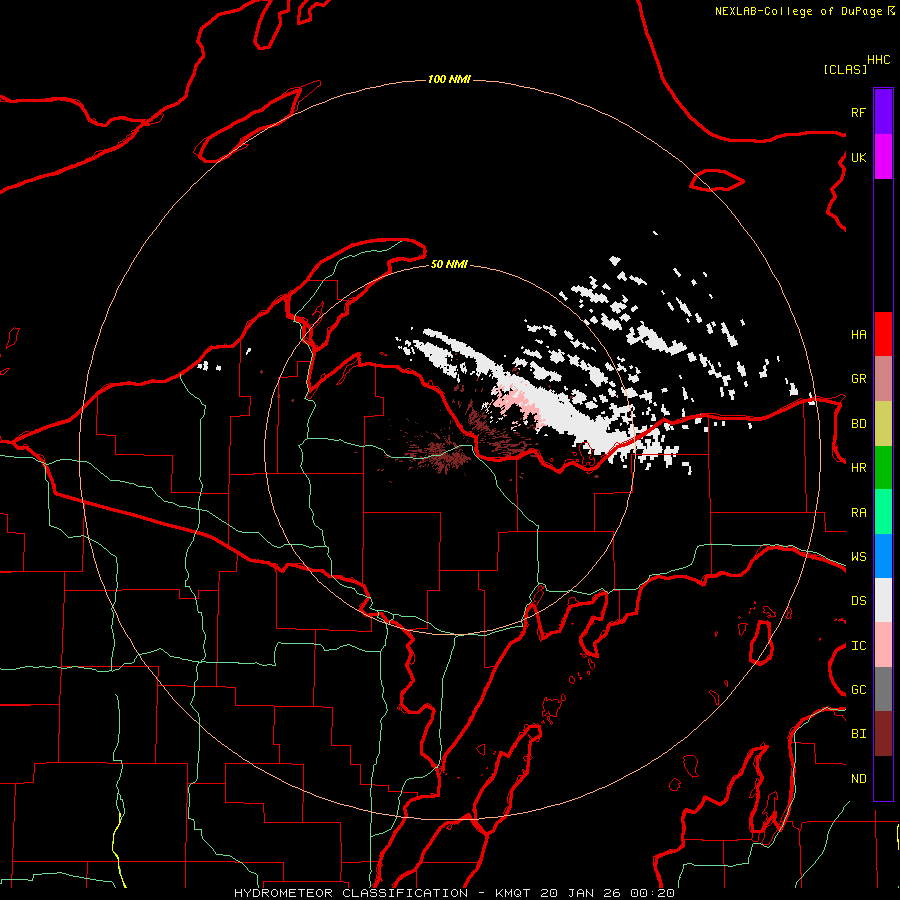The image size is (900, 900).
Task: Click the "UK" legend label
Action: pyautogui.click(x=858, y=157)
